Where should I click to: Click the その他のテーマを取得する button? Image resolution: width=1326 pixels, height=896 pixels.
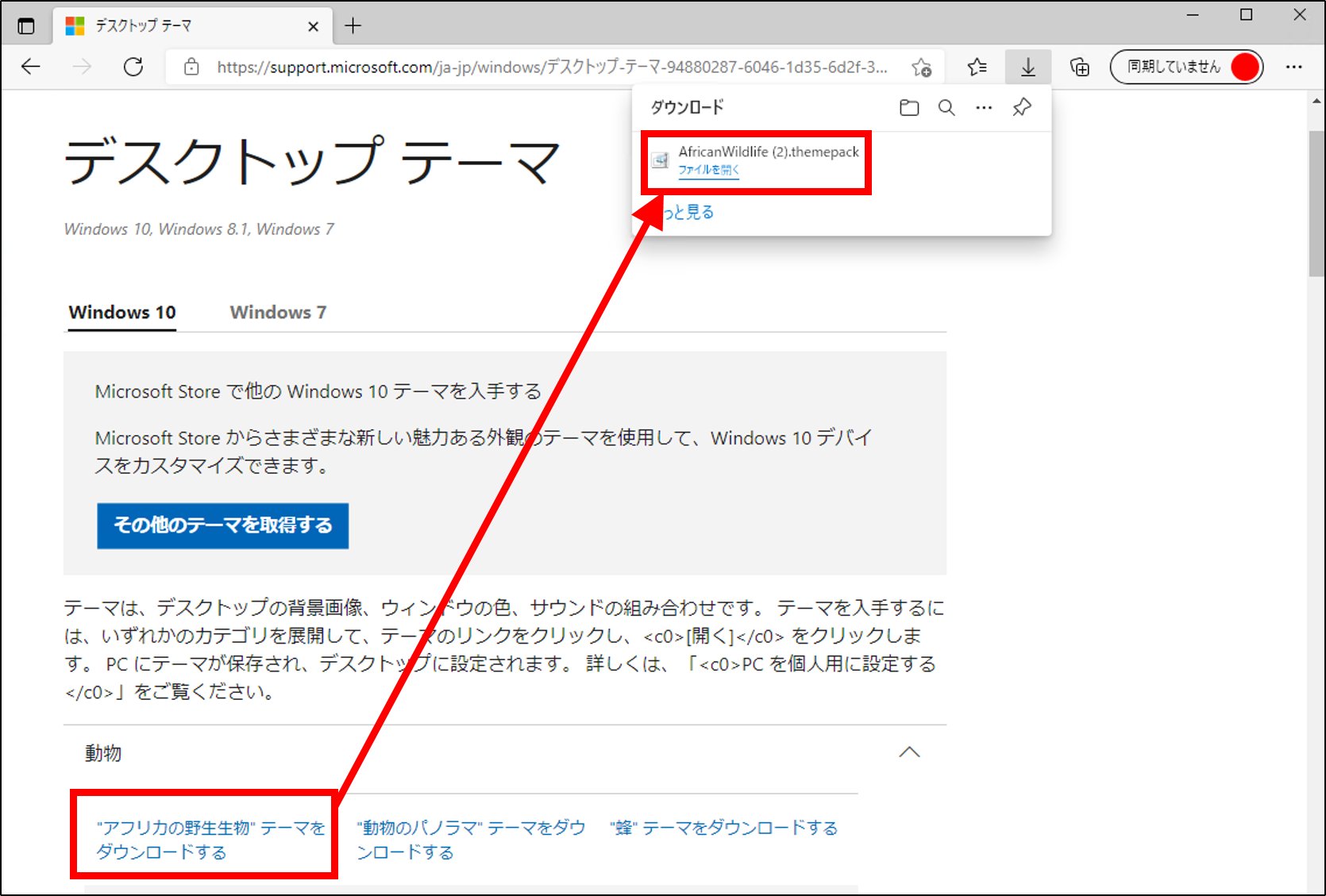222,525
